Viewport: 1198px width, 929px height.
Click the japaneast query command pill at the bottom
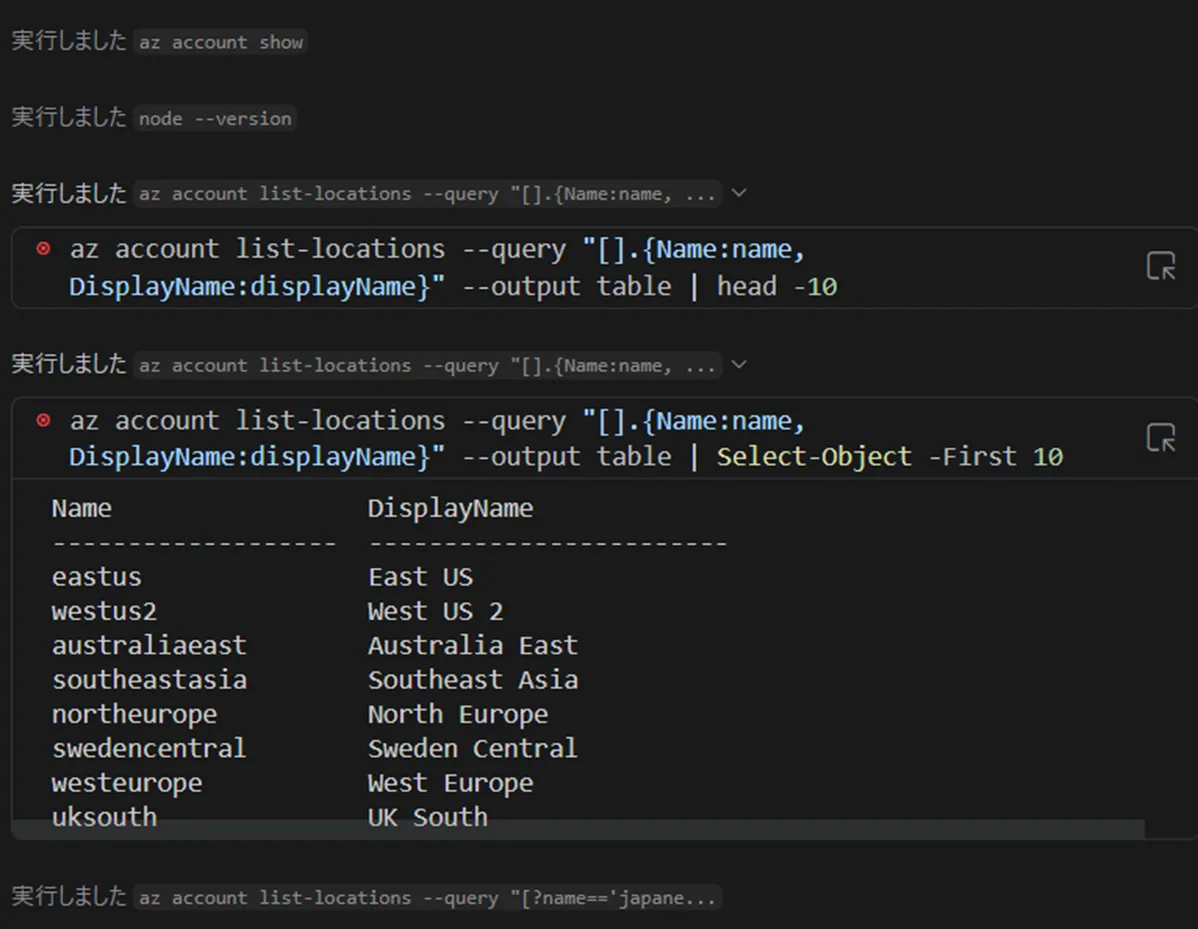click(x=430, y=898)
